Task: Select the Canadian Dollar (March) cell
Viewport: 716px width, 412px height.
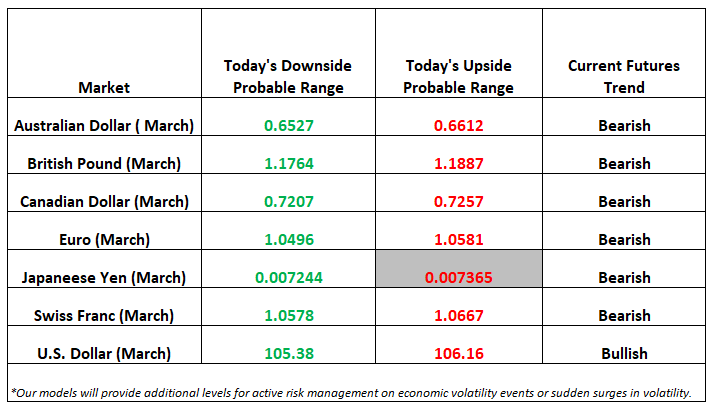Action: point(104,193)
